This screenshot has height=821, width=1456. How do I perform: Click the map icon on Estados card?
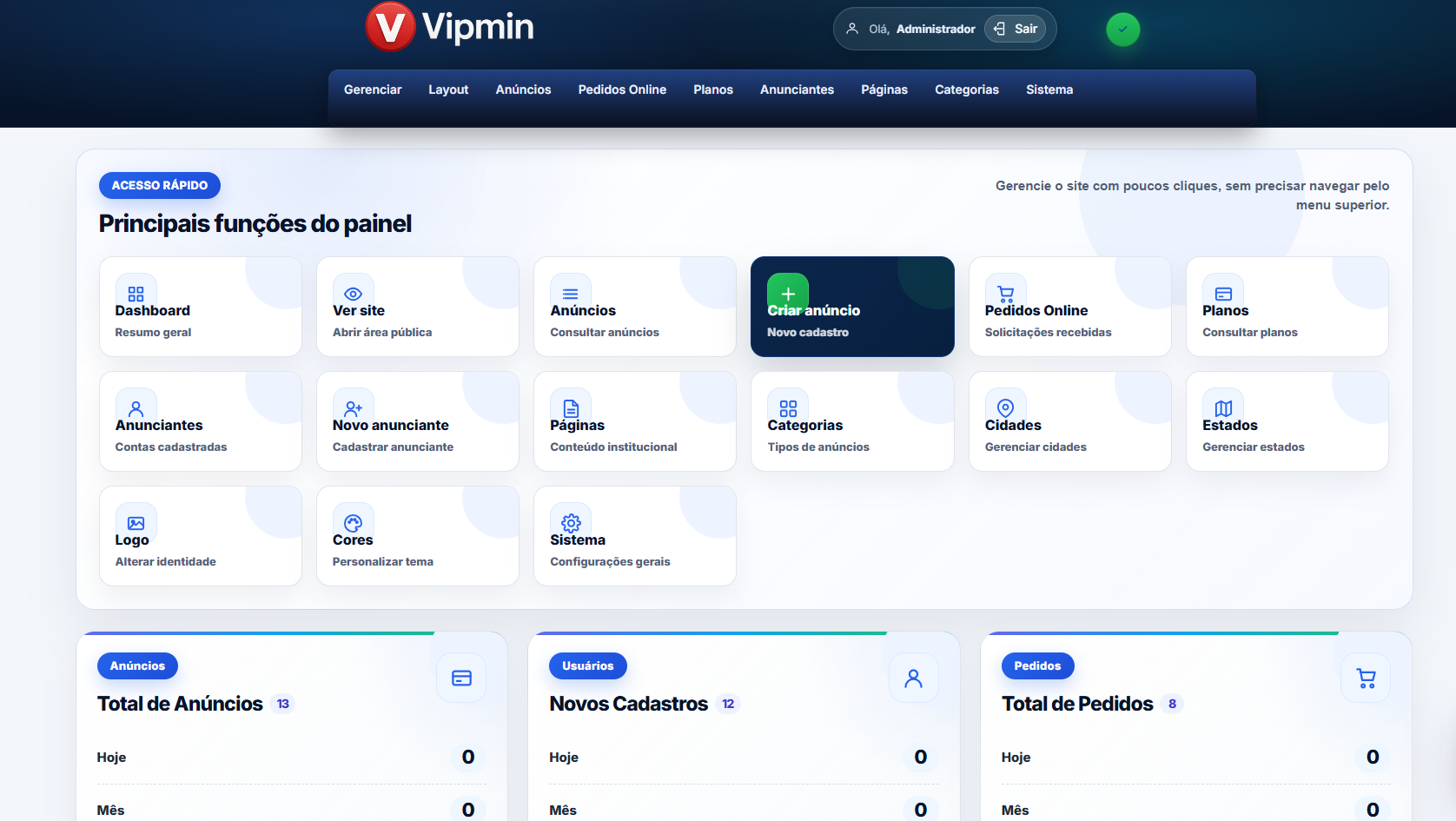1223,408
